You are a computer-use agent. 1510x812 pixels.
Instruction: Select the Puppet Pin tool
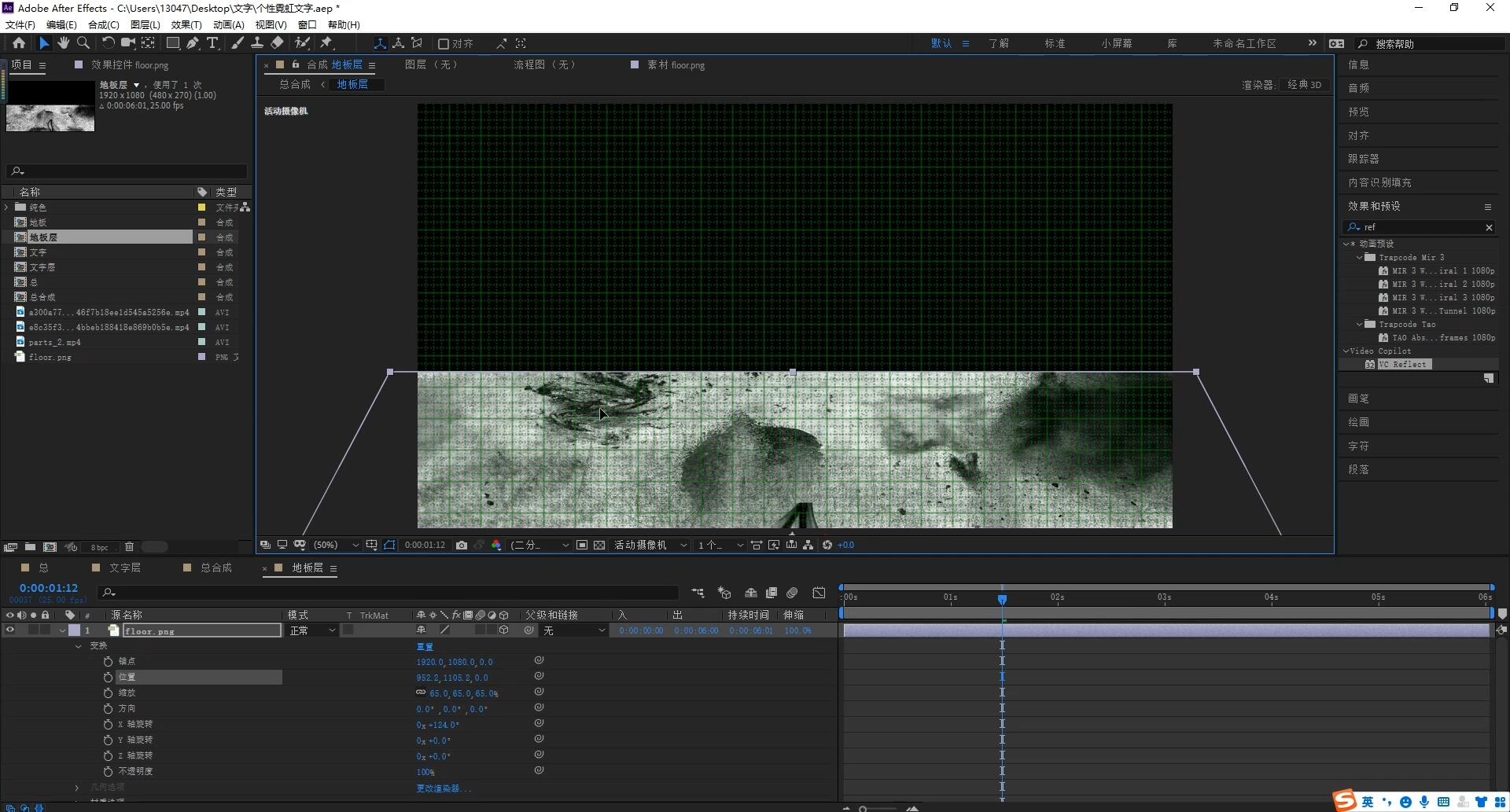point(326,43)
